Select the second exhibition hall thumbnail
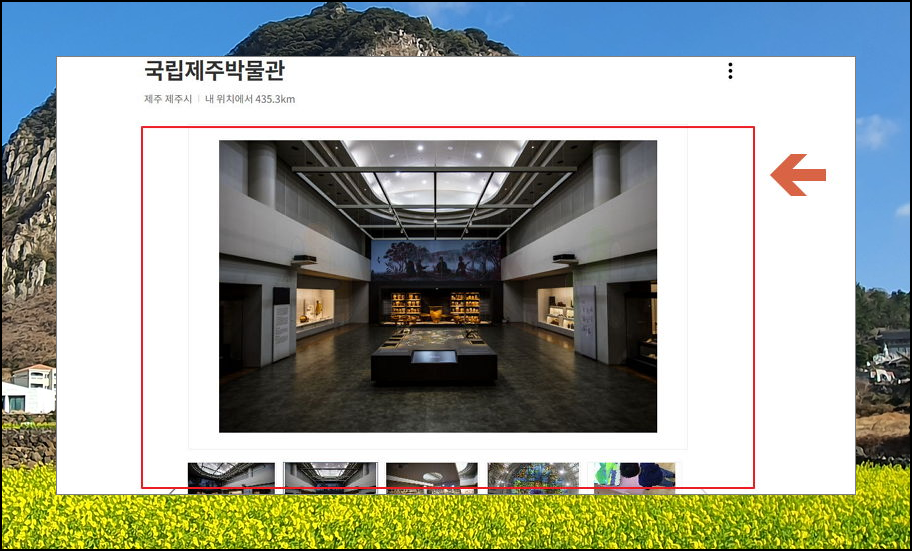The image size is (912, 551). (330, 478)
